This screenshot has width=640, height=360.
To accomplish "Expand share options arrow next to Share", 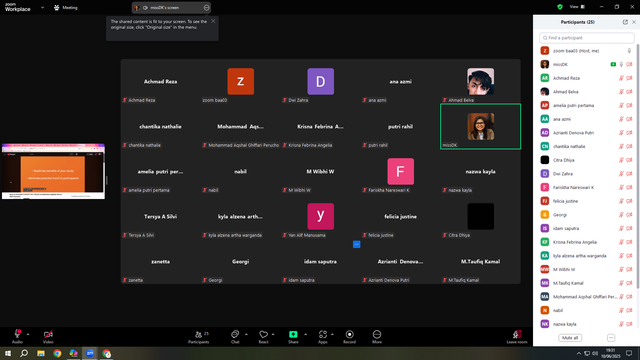I will (305, 334).
